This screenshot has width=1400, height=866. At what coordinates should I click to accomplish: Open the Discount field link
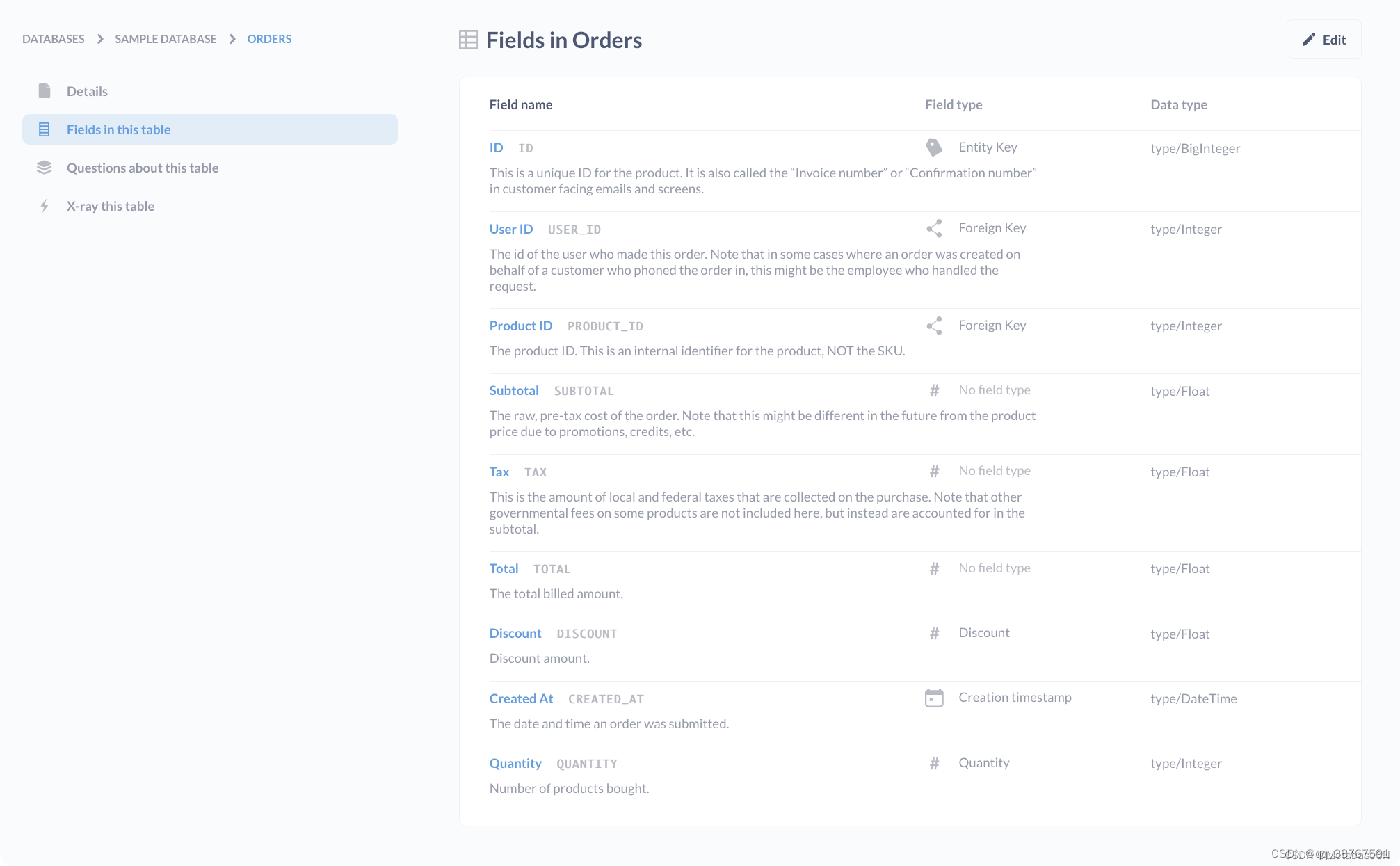coord(515,633)
